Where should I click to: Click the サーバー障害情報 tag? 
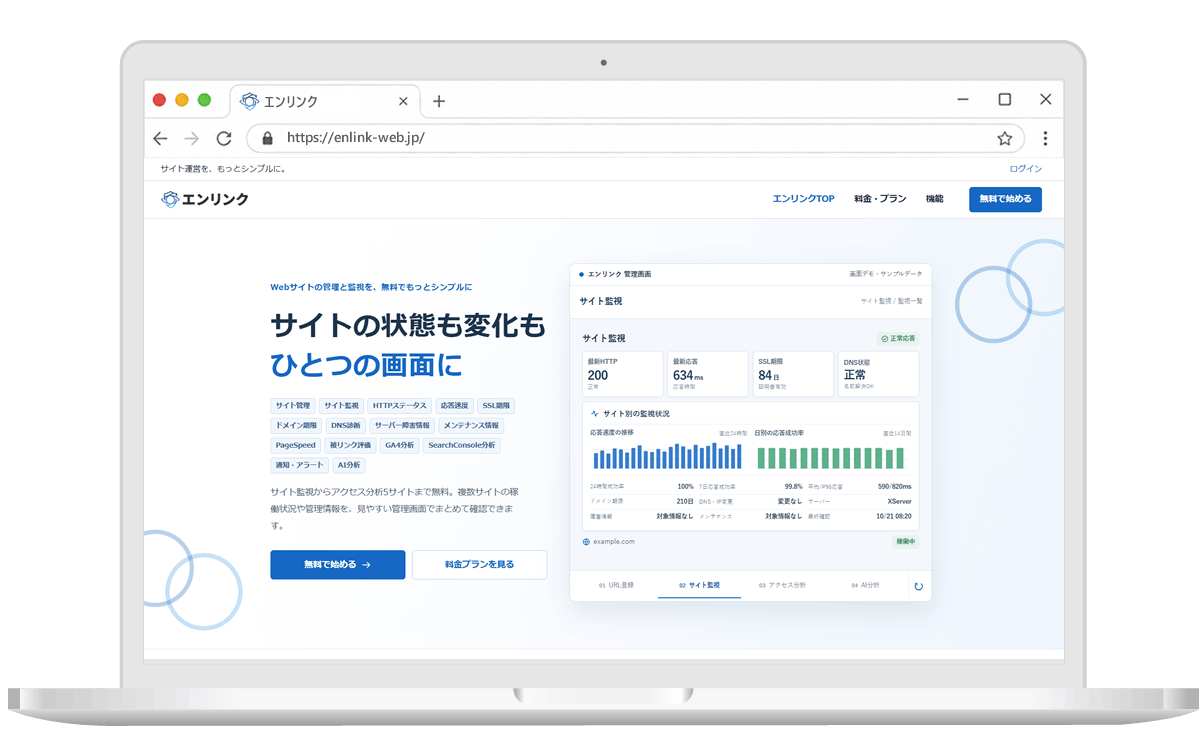point(402,425)
